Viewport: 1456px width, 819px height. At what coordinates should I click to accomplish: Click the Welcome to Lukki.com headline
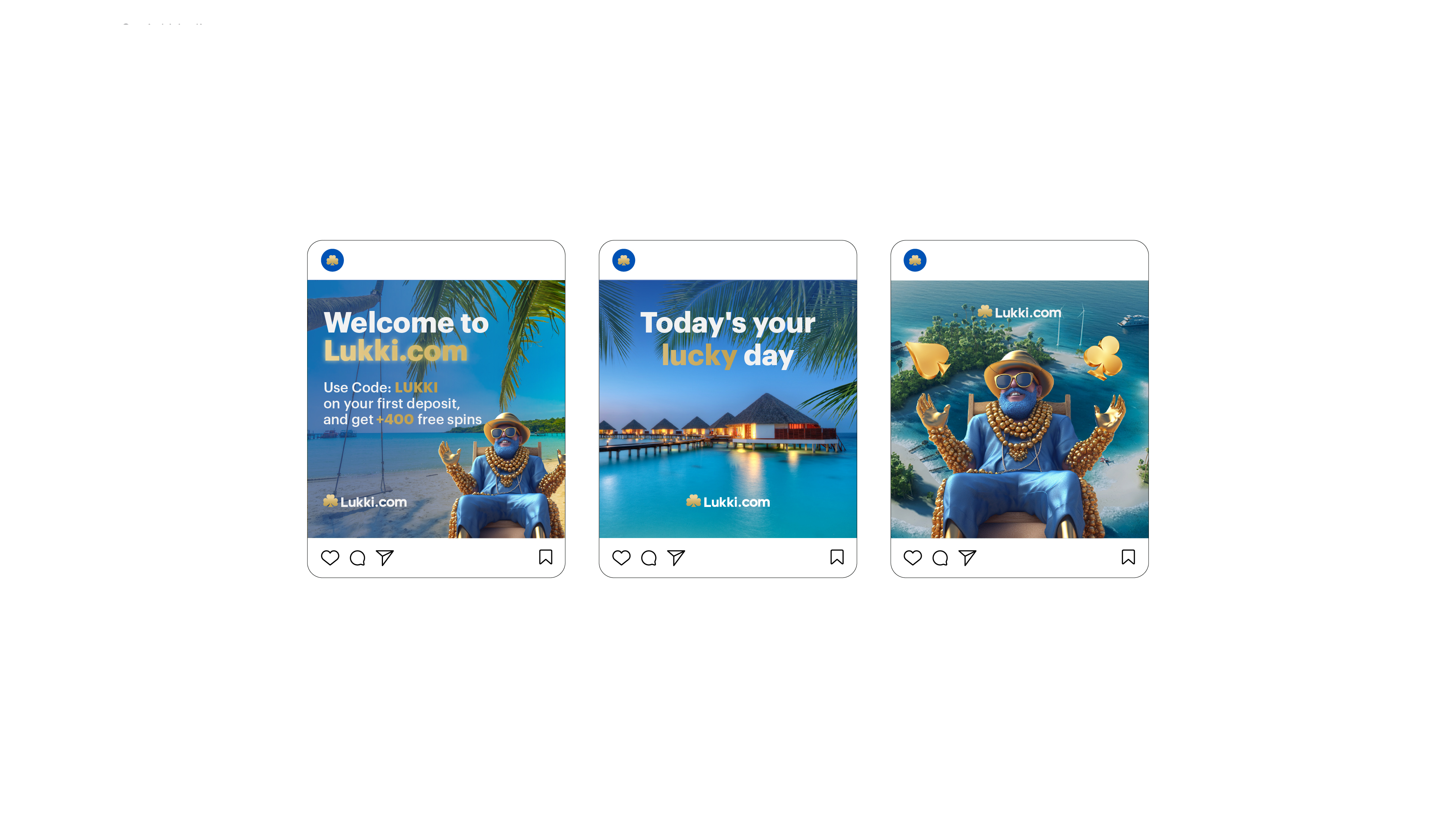[406, 336]
